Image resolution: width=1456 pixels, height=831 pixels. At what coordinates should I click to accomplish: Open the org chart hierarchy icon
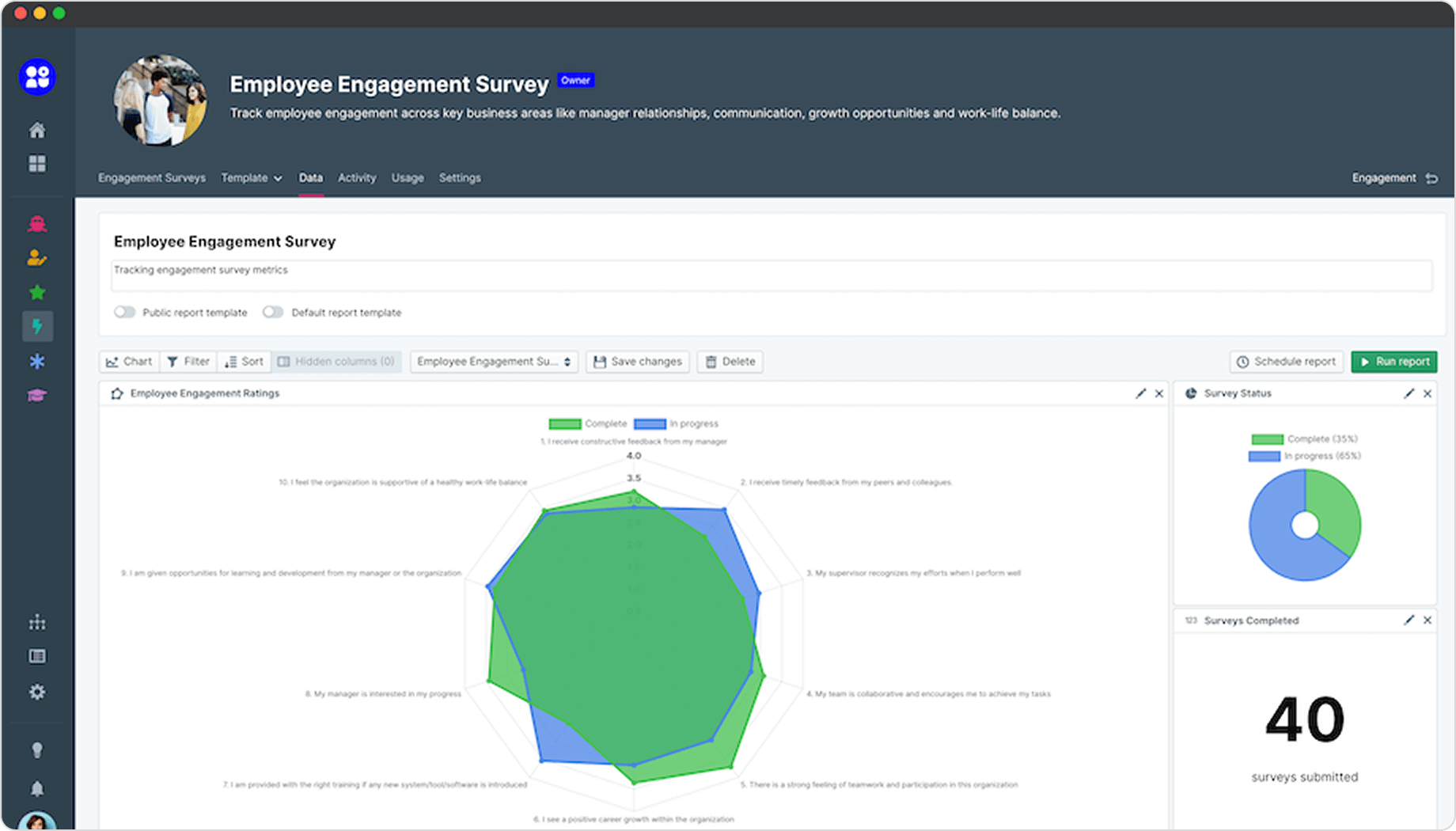(x=37, y=622)
